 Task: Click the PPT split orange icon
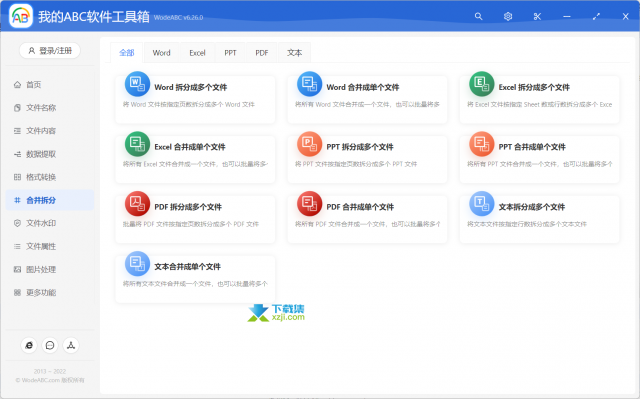point(309,144)
